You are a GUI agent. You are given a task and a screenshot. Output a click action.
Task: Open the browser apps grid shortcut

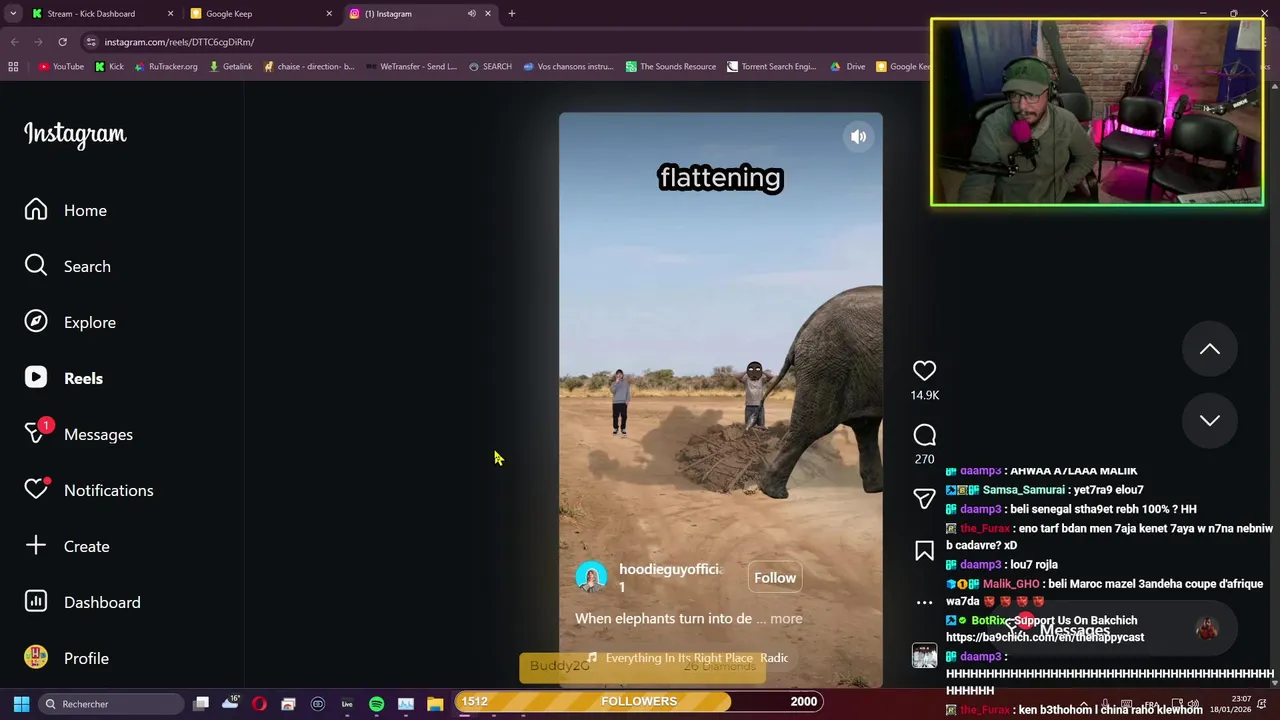13,66
